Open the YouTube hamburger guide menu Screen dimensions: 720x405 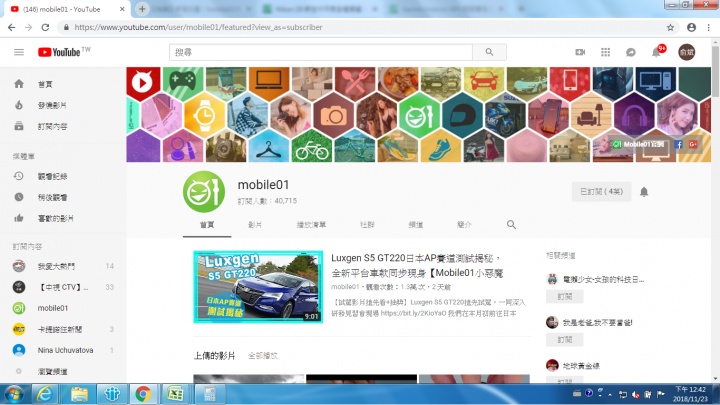point(19,52)
